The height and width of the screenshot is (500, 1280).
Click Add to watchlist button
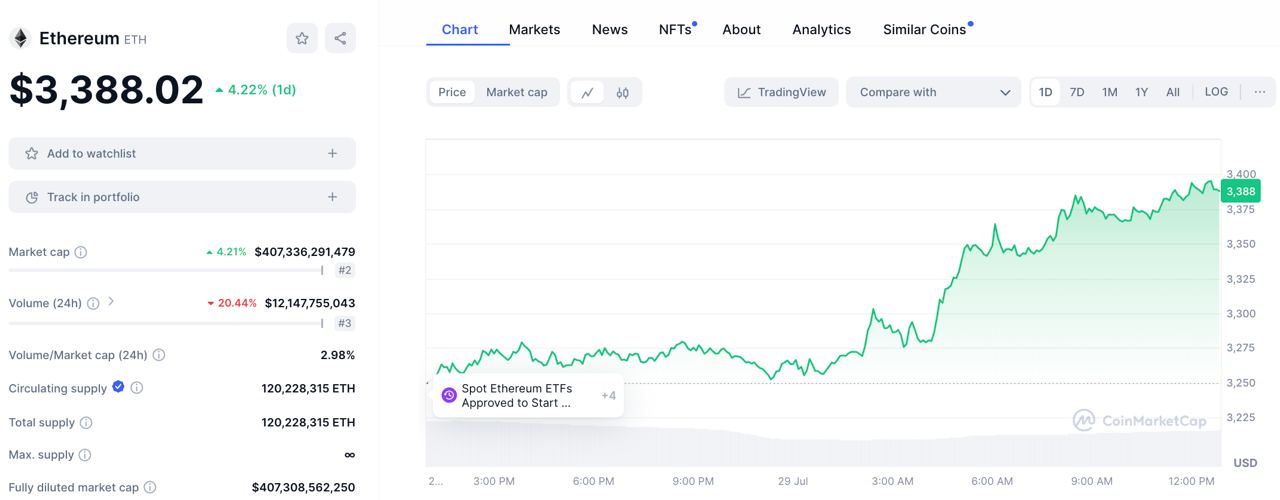[x=182, y=153]
